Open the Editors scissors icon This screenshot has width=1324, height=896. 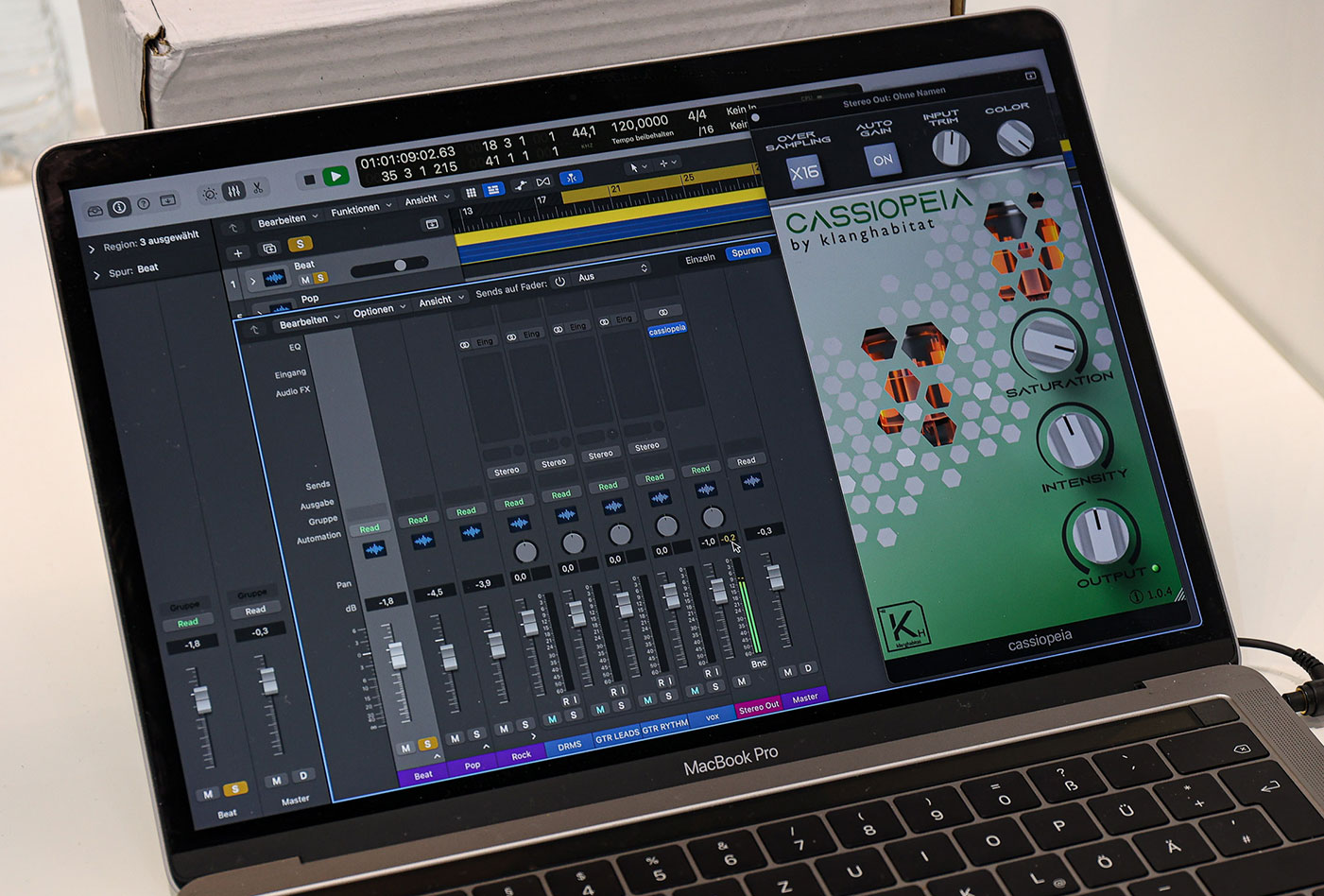click(x=257, y=187)
